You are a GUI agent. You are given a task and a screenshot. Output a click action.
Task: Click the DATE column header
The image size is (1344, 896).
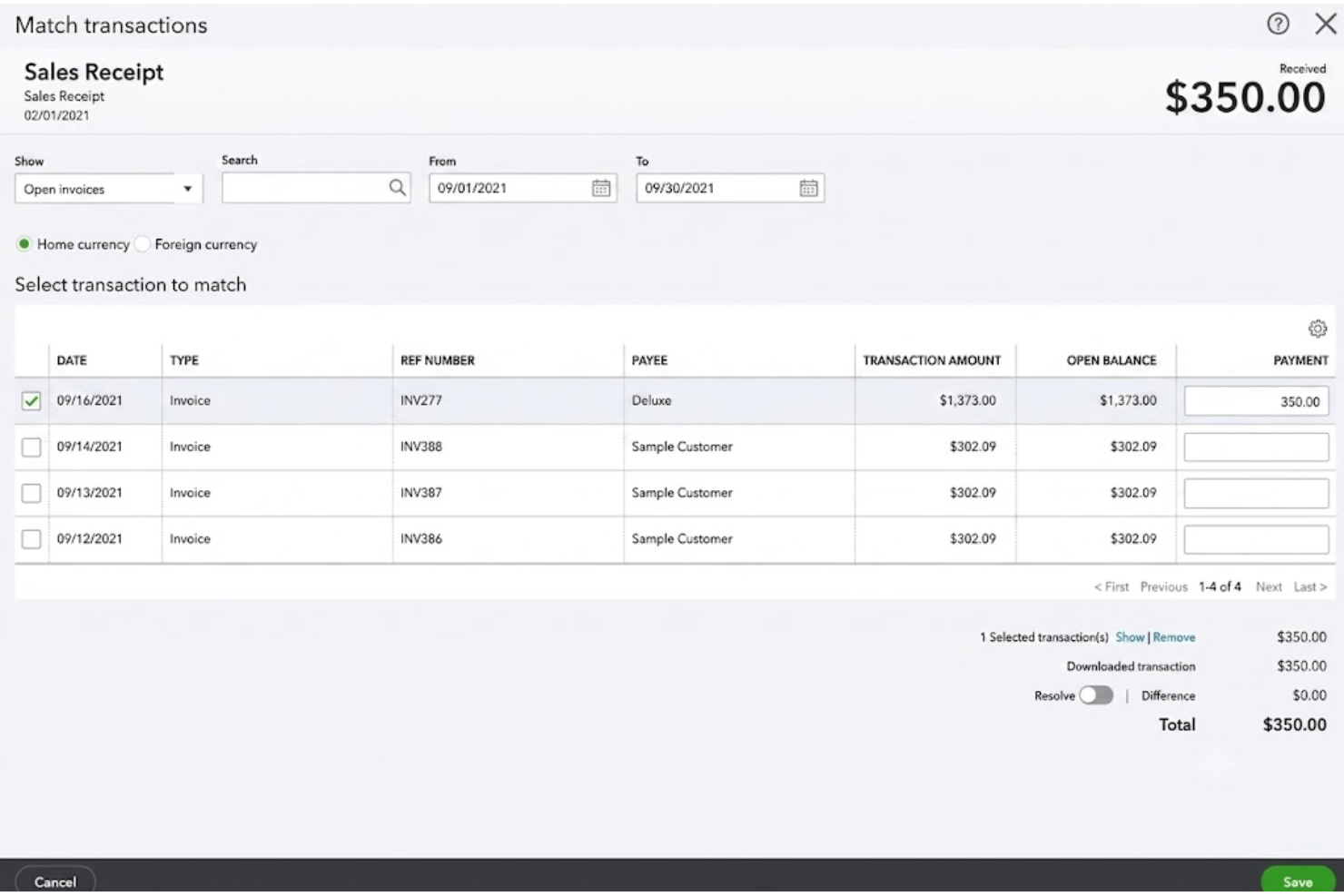72,360
